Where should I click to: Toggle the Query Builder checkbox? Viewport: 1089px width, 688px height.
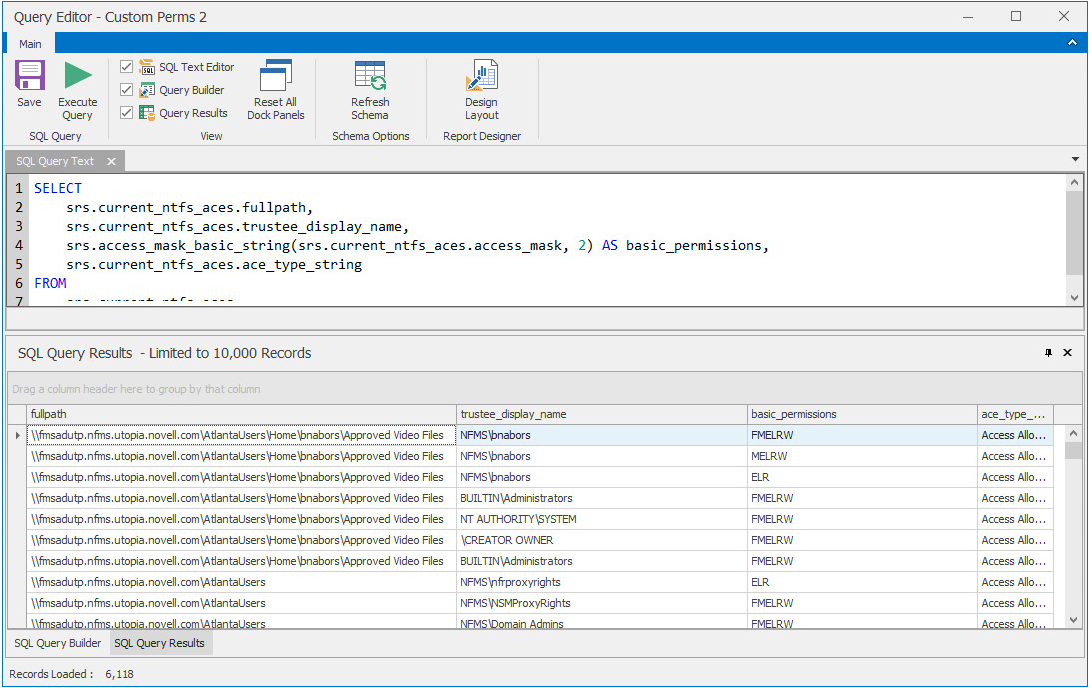coord(126,90)
